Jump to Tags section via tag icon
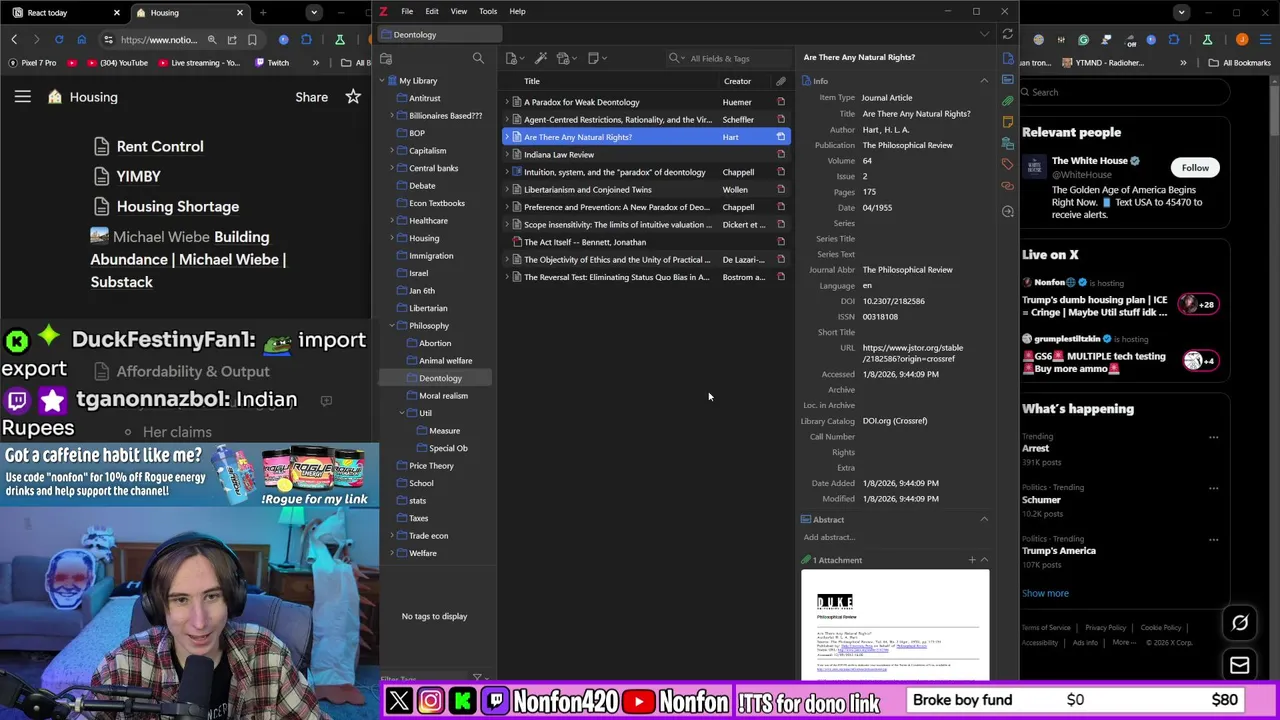The image size is (1280, 720). [1007, 165]
